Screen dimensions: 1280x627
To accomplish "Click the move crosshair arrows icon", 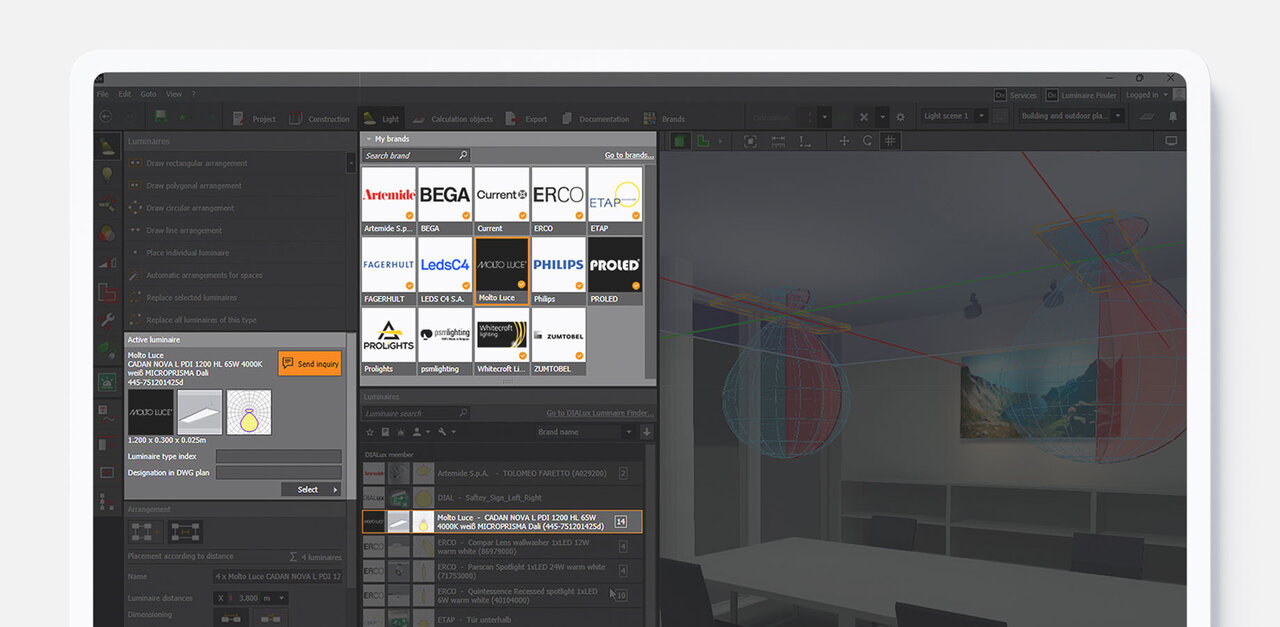I will pos(844,141).
